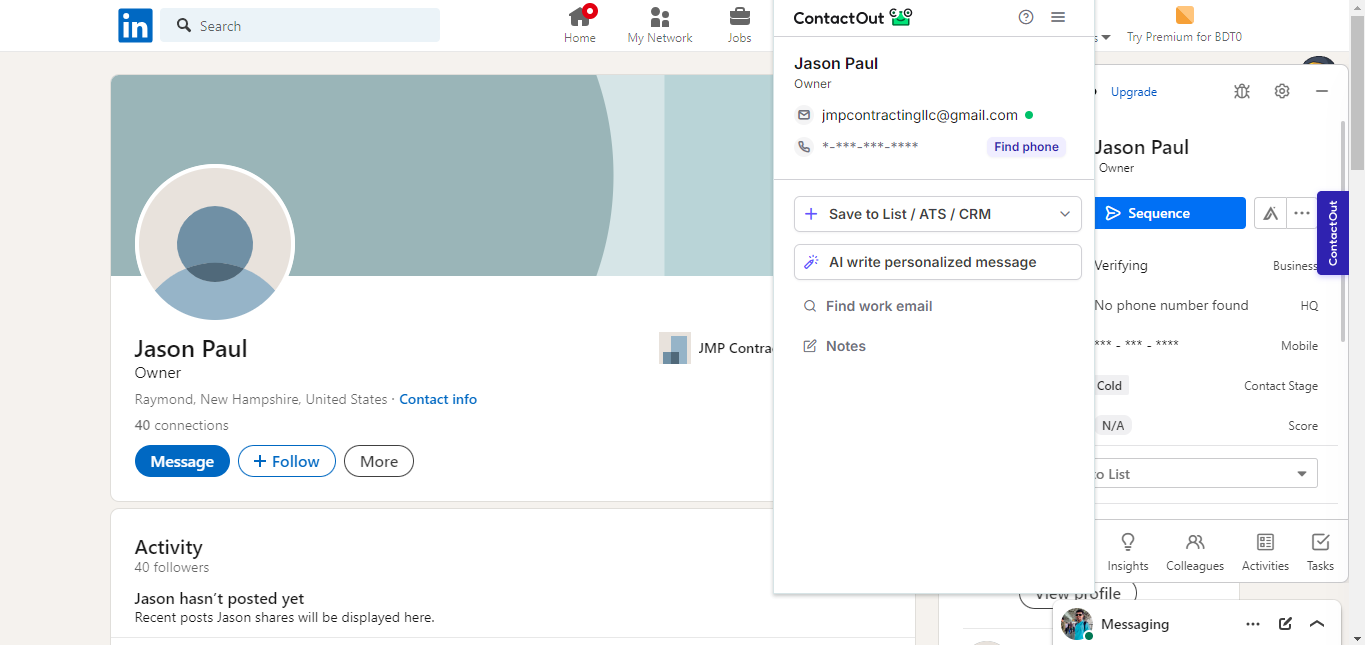
Task: Click the View profile button
Action: 1078,595
